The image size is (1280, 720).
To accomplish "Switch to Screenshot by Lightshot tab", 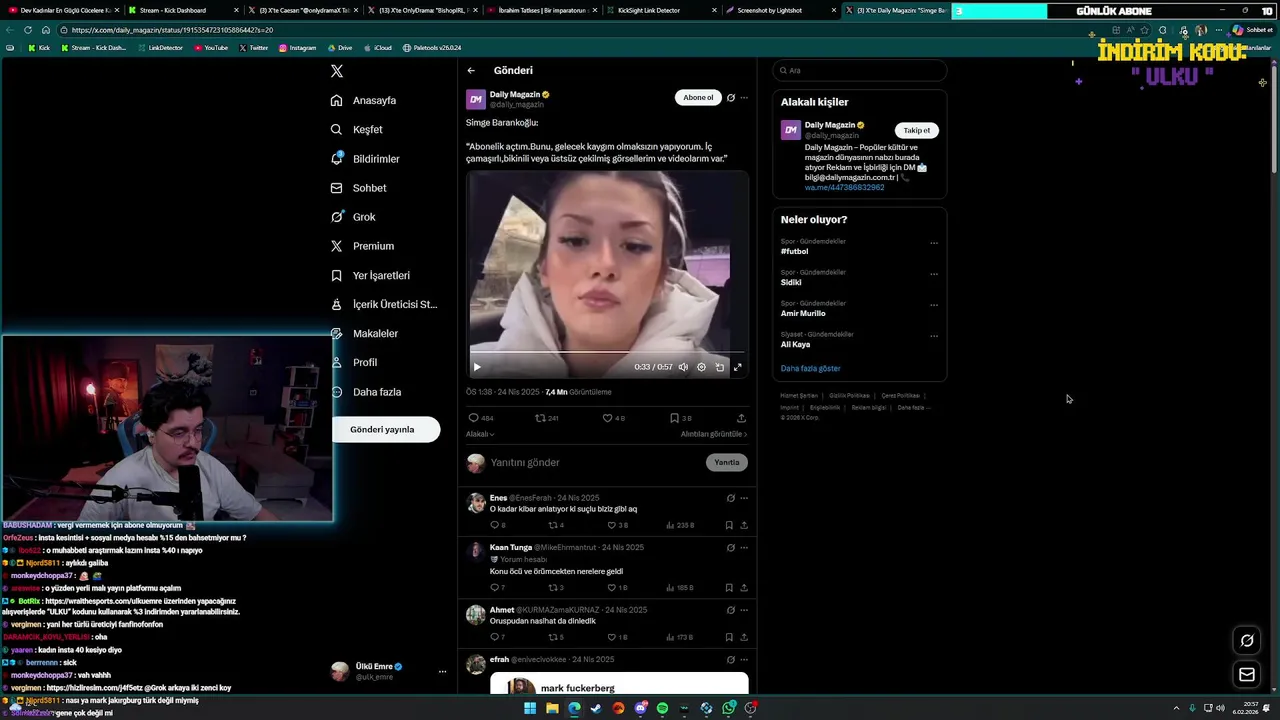I will click(x=781, y=10).
